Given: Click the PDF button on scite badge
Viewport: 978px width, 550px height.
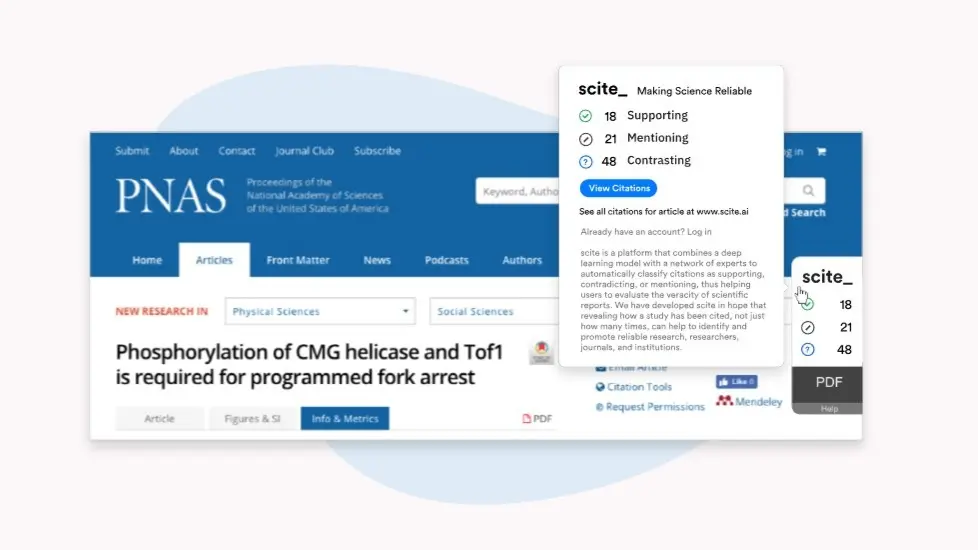Looking at the screenshot, I should [828, 382].
